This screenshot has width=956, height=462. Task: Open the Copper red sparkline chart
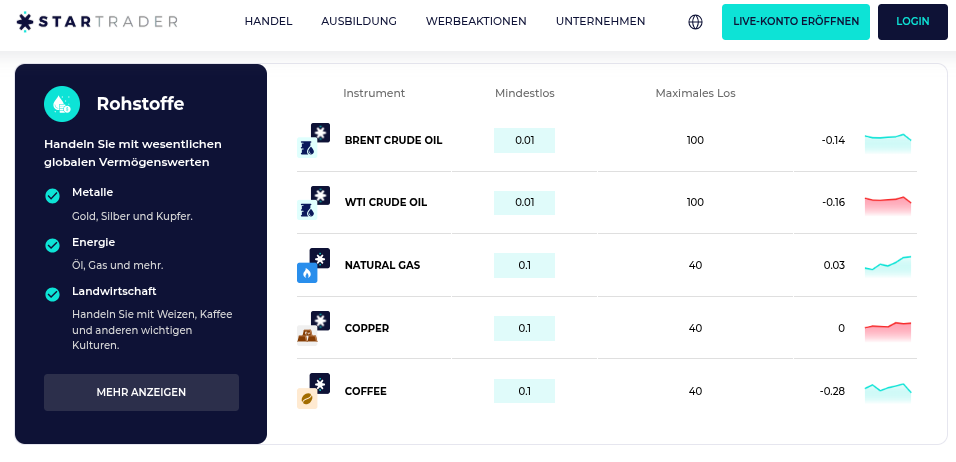tap(888, 332)
